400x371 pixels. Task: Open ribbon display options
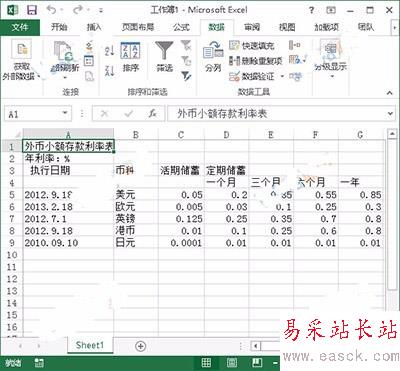click(330, 10)
